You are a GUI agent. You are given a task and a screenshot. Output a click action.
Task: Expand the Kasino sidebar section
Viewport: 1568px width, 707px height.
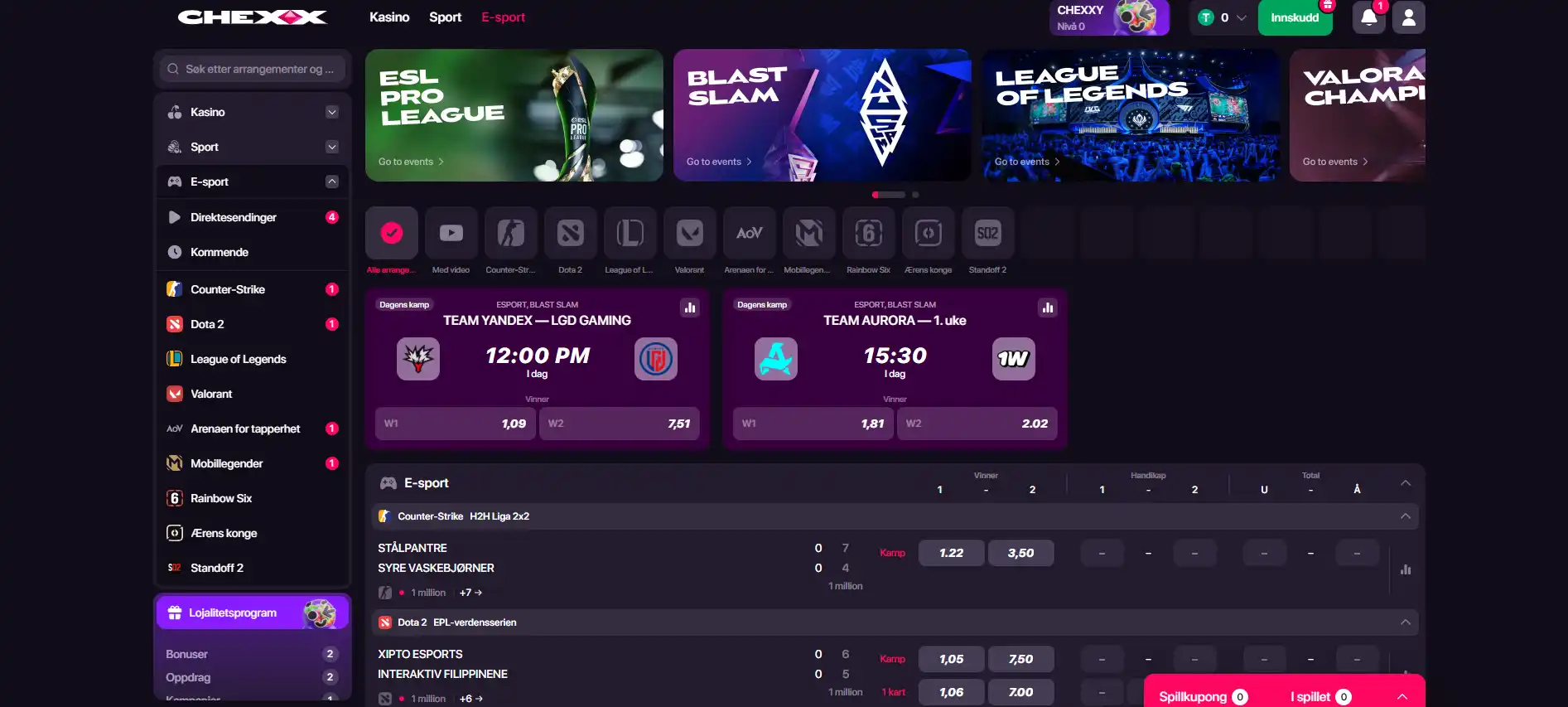coord(332,112)
